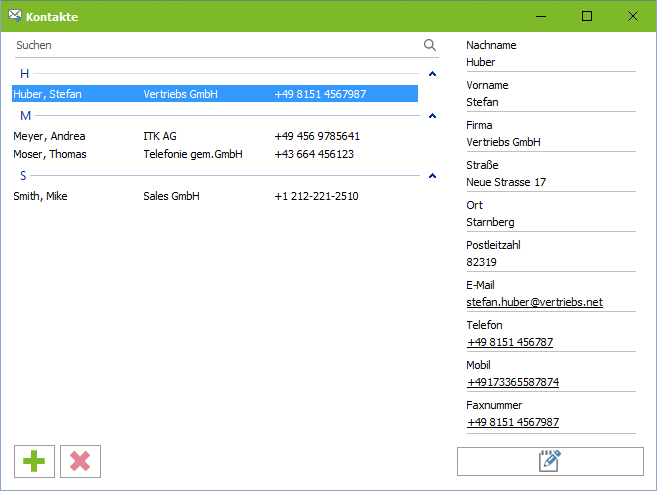Minimize the Kontakte window
Image resolution: width=657 pixels, height=491 pixels.
coord(541,16)
